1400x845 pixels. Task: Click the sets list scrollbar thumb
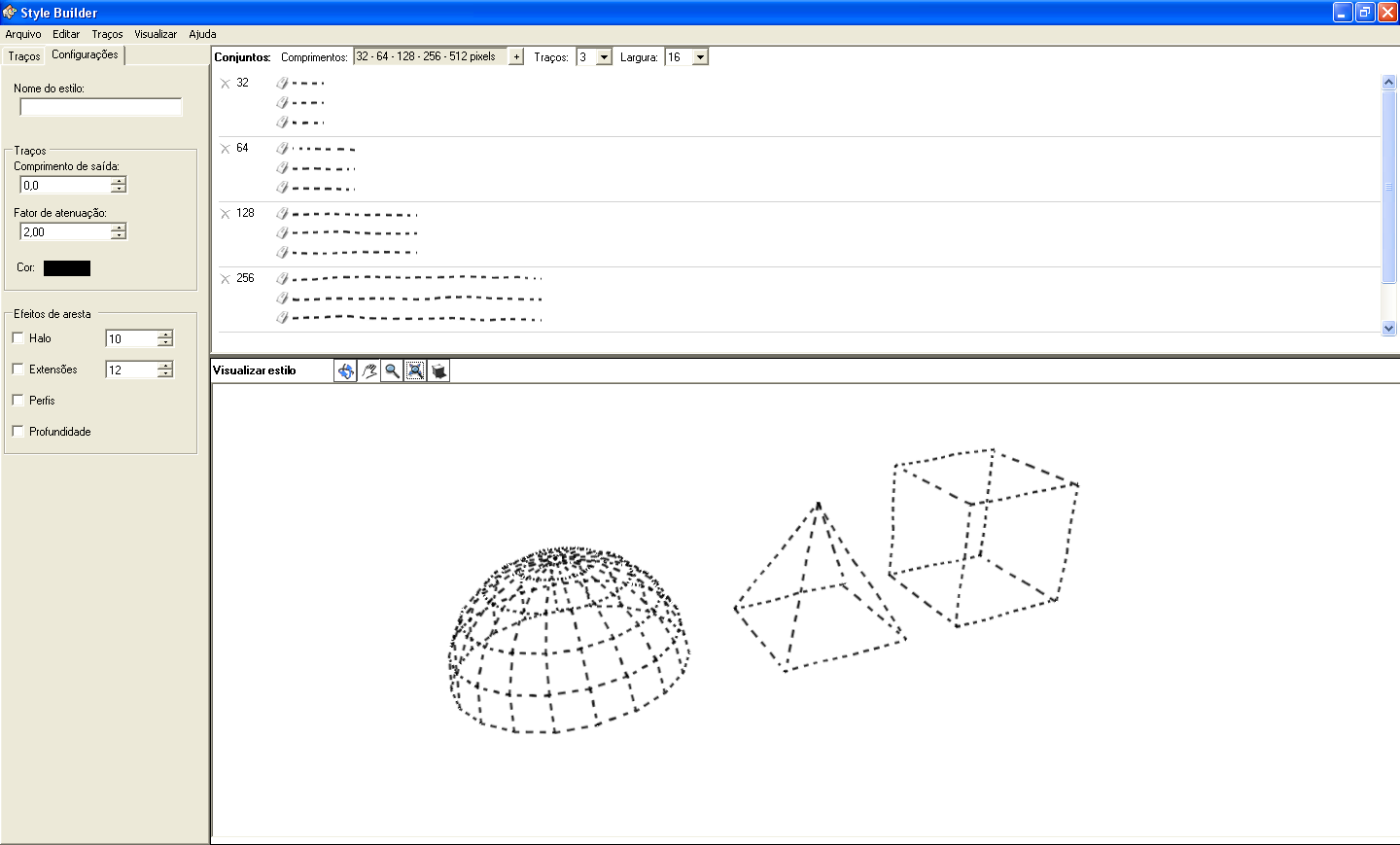pos(1388,187)
